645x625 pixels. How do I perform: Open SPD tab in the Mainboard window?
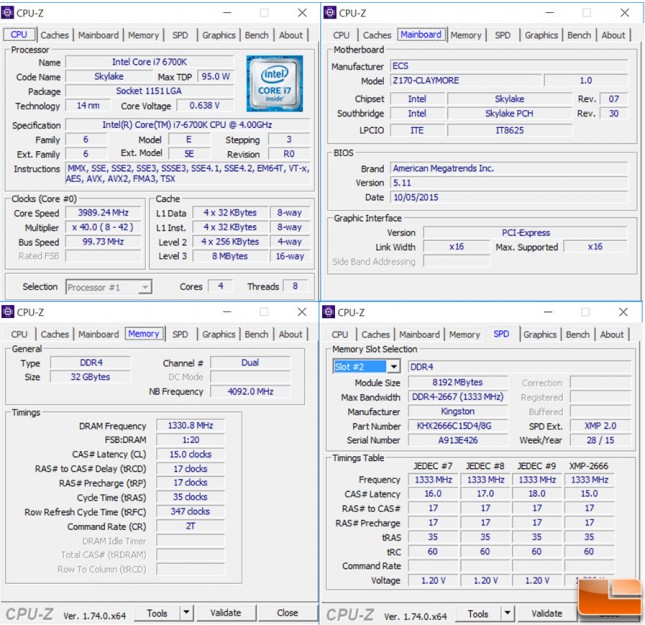click(x=503, y=35)
